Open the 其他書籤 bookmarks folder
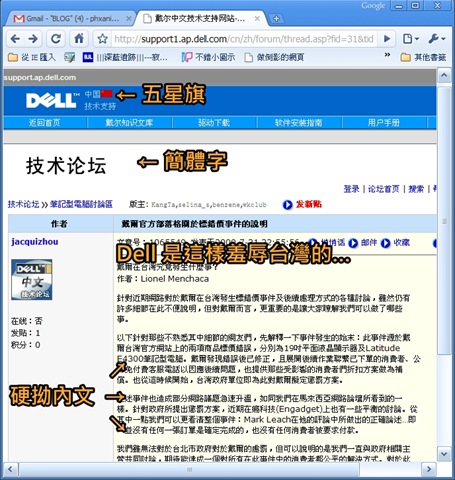The height and width of the screenshot is (480, 455). (x=423, y=57)
